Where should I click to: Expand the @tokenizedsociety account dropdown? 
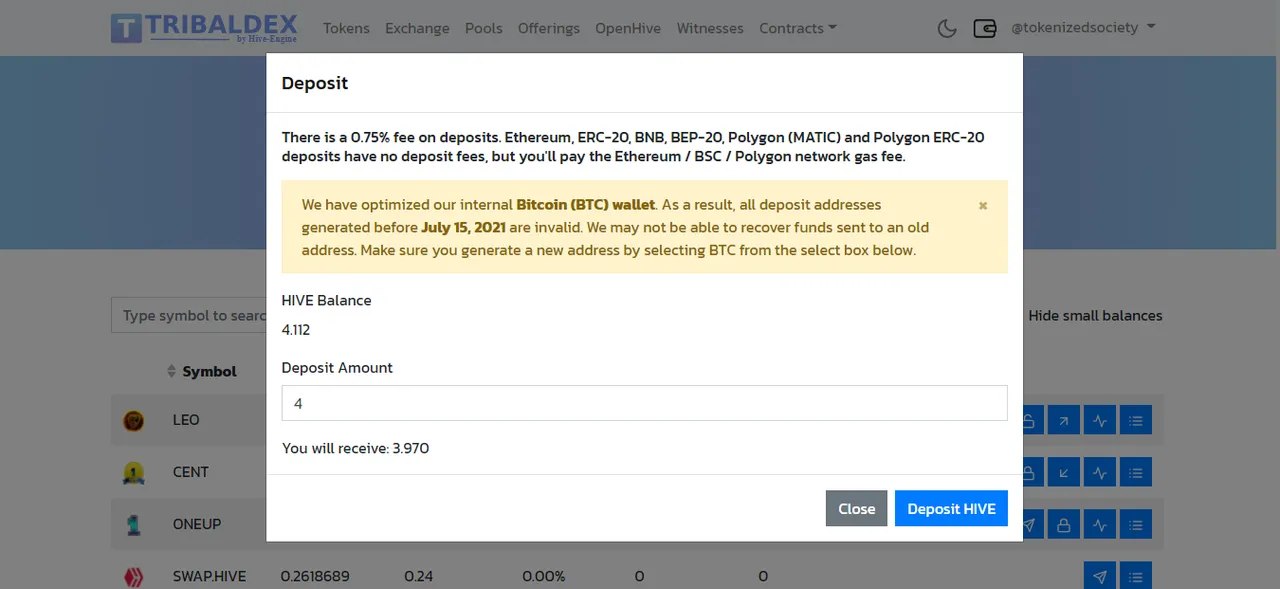tap(1083, 27)
